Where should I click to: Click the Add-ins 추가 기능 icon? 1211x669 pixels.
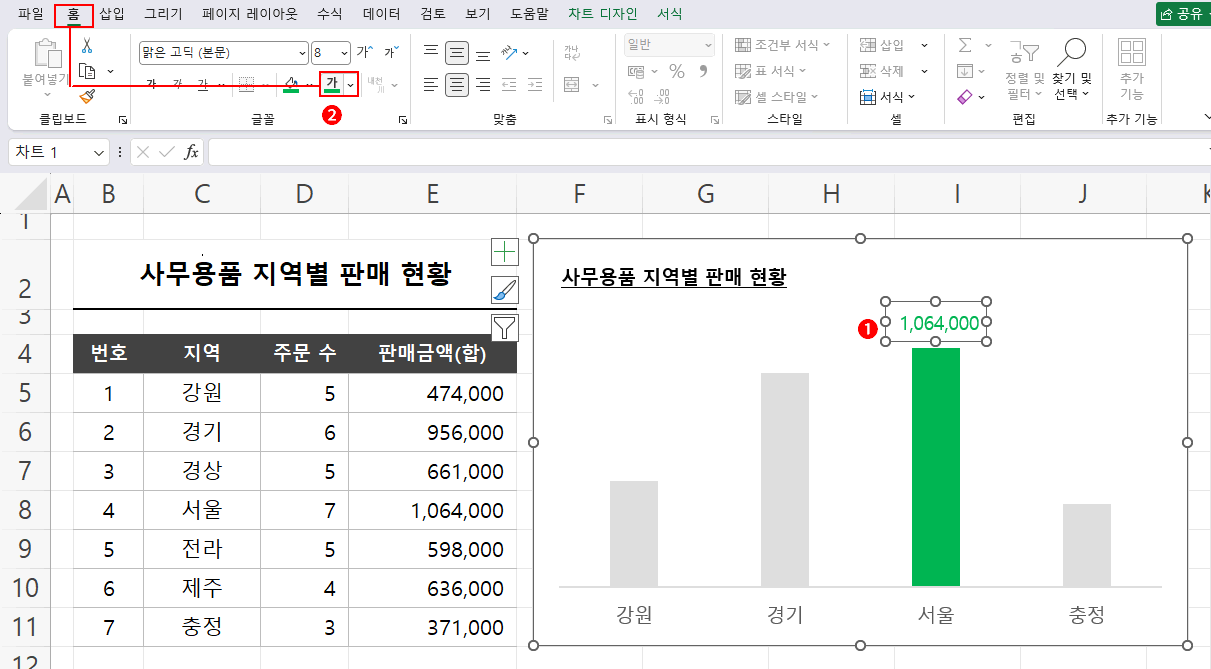(1132, 68)
